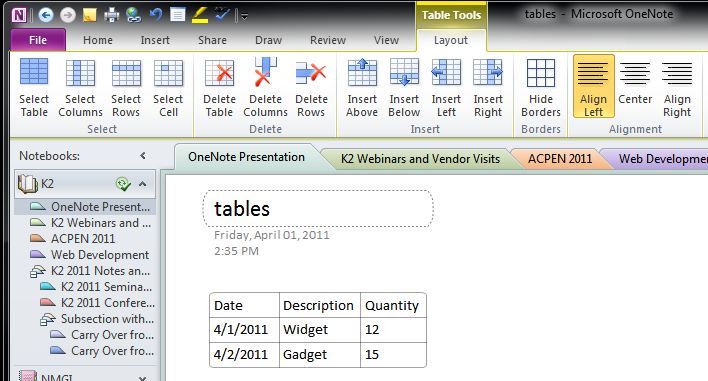Insert a column with Insert Left
The height and width of the screenshot is (381, 708).
click(x=446, y=88)
